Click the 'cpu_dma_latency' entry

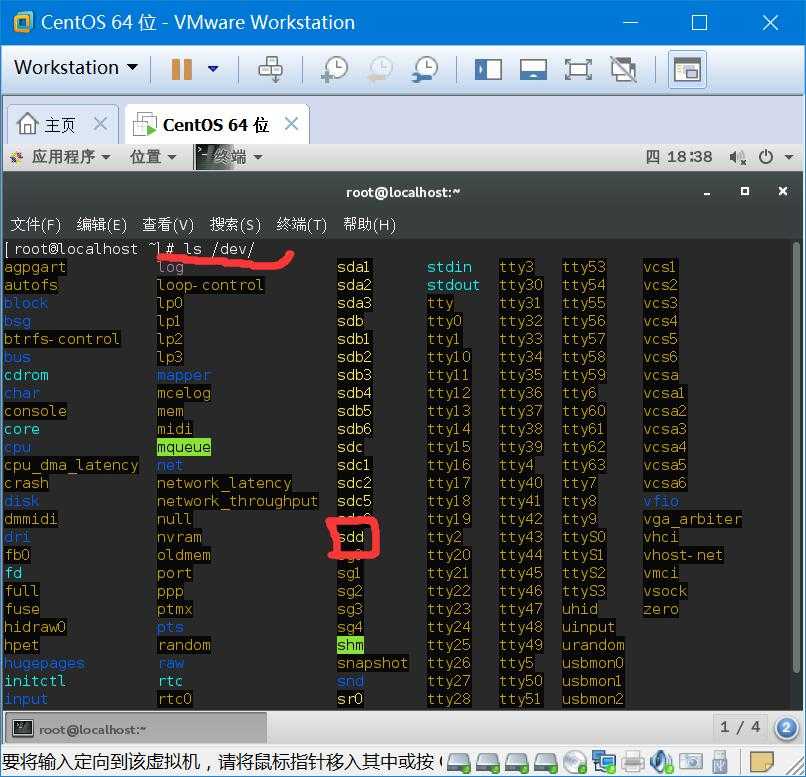coord(71,465)
